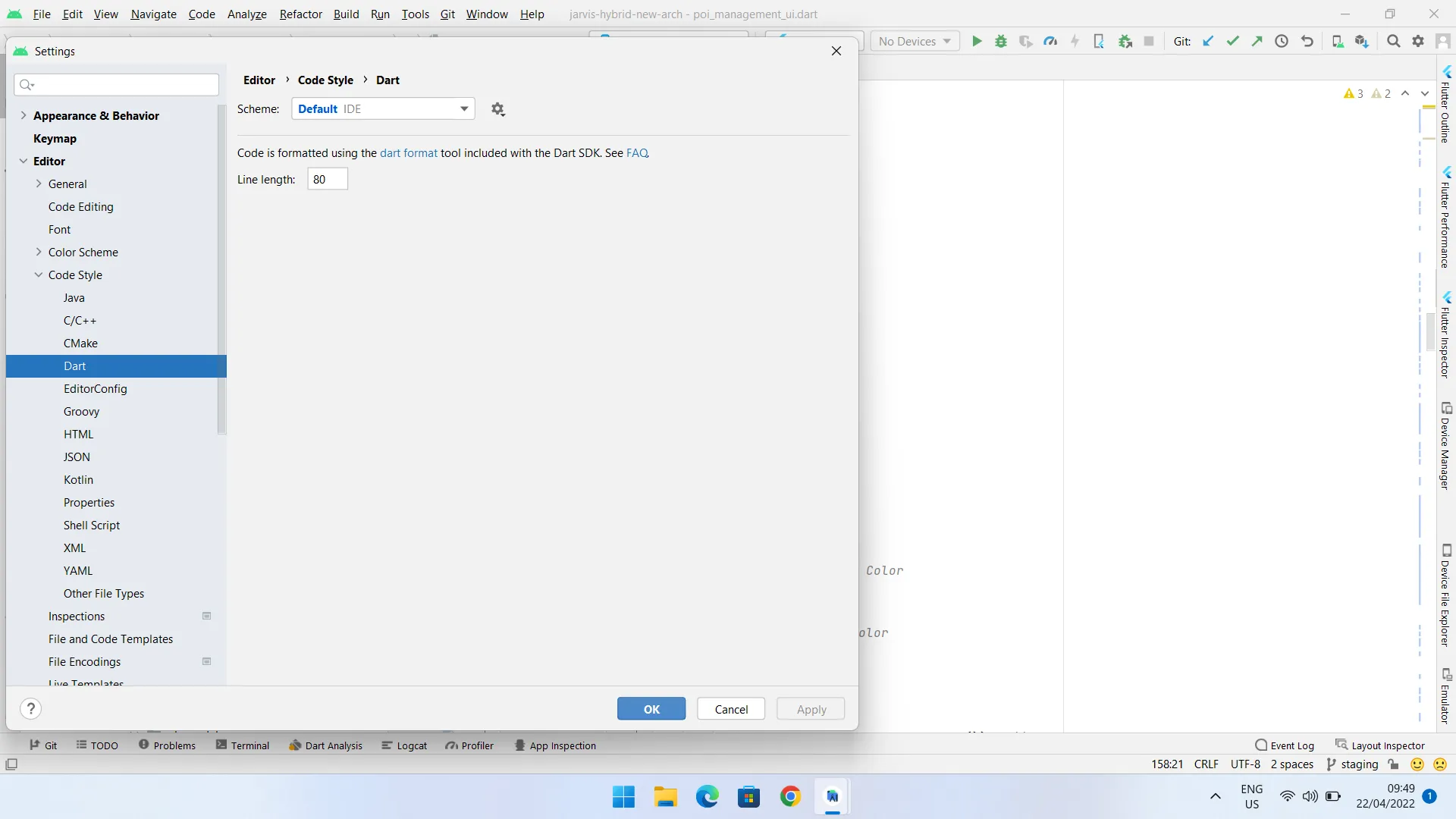The width and height of the screenshot is (1456, 819).
Task: Open the Scheme Default IDE dropdown
Action: pyautogui.click(x=383, y=109)
